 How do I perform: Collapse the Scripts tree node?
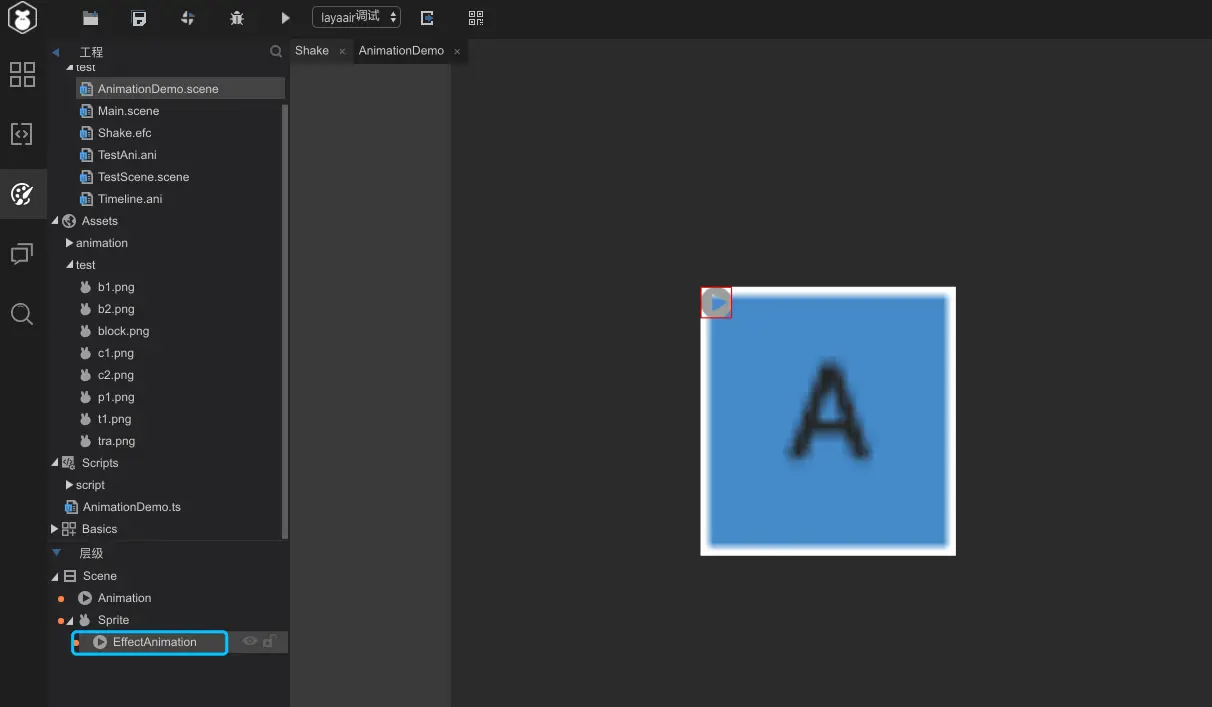pyautogui.click(x=56, y=463)
